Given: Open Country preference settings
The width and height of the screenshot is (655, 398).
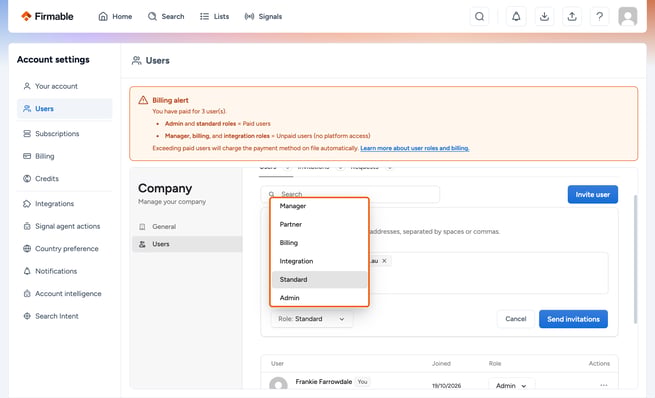Looking at the screenshot, I should tap(64, 249).
